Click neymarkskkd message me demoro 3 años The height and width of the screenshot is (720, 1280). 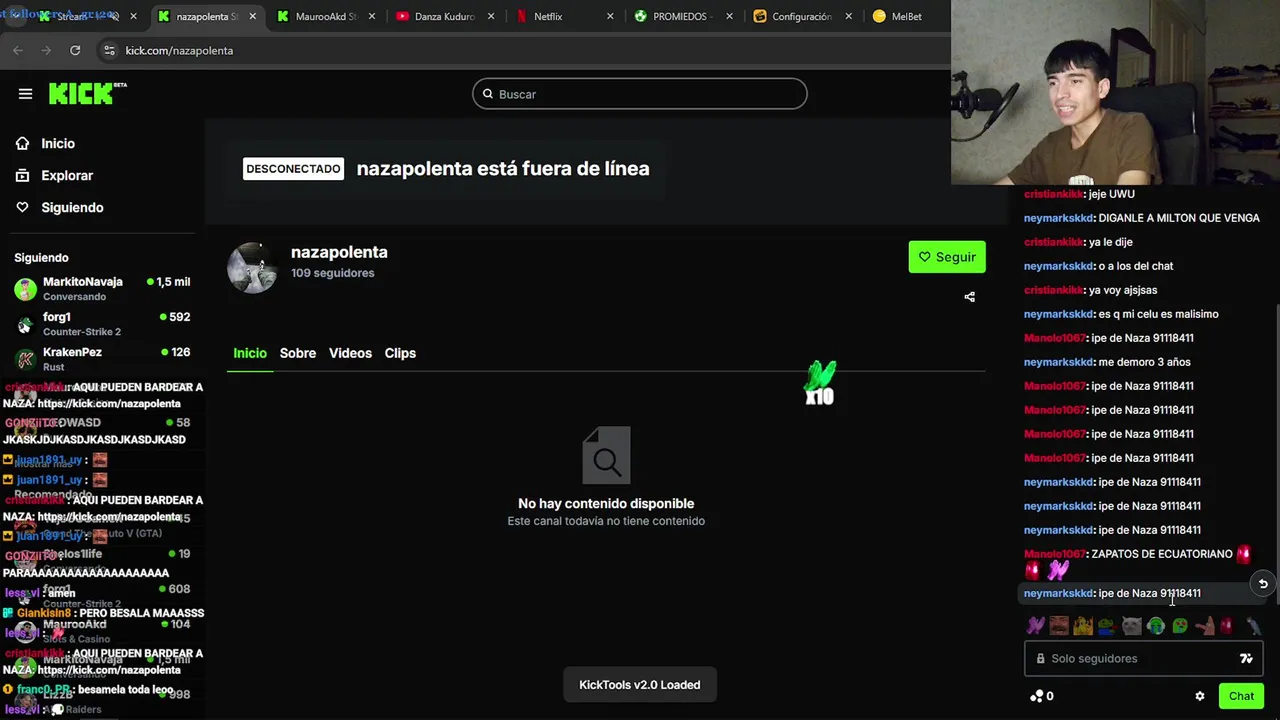click(x=1107, y=362)
